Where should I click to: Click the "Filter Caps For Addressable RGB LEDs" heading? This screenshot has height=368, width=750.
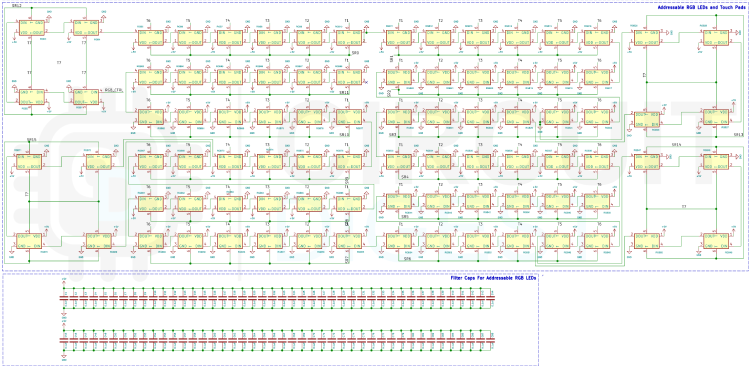[494, 278]
